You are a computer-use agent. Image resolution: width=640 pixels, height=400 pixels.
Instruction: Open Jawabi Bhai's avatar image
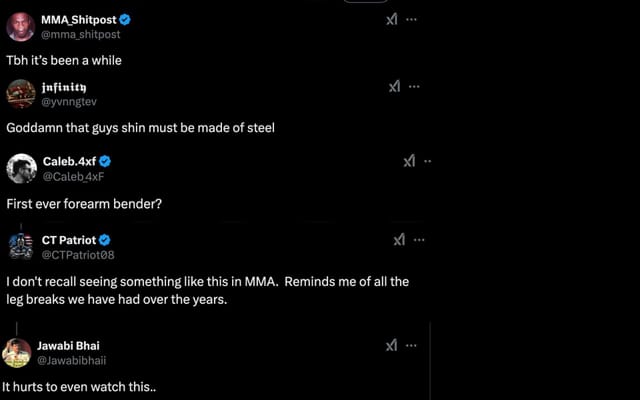(x=17, y=353)
